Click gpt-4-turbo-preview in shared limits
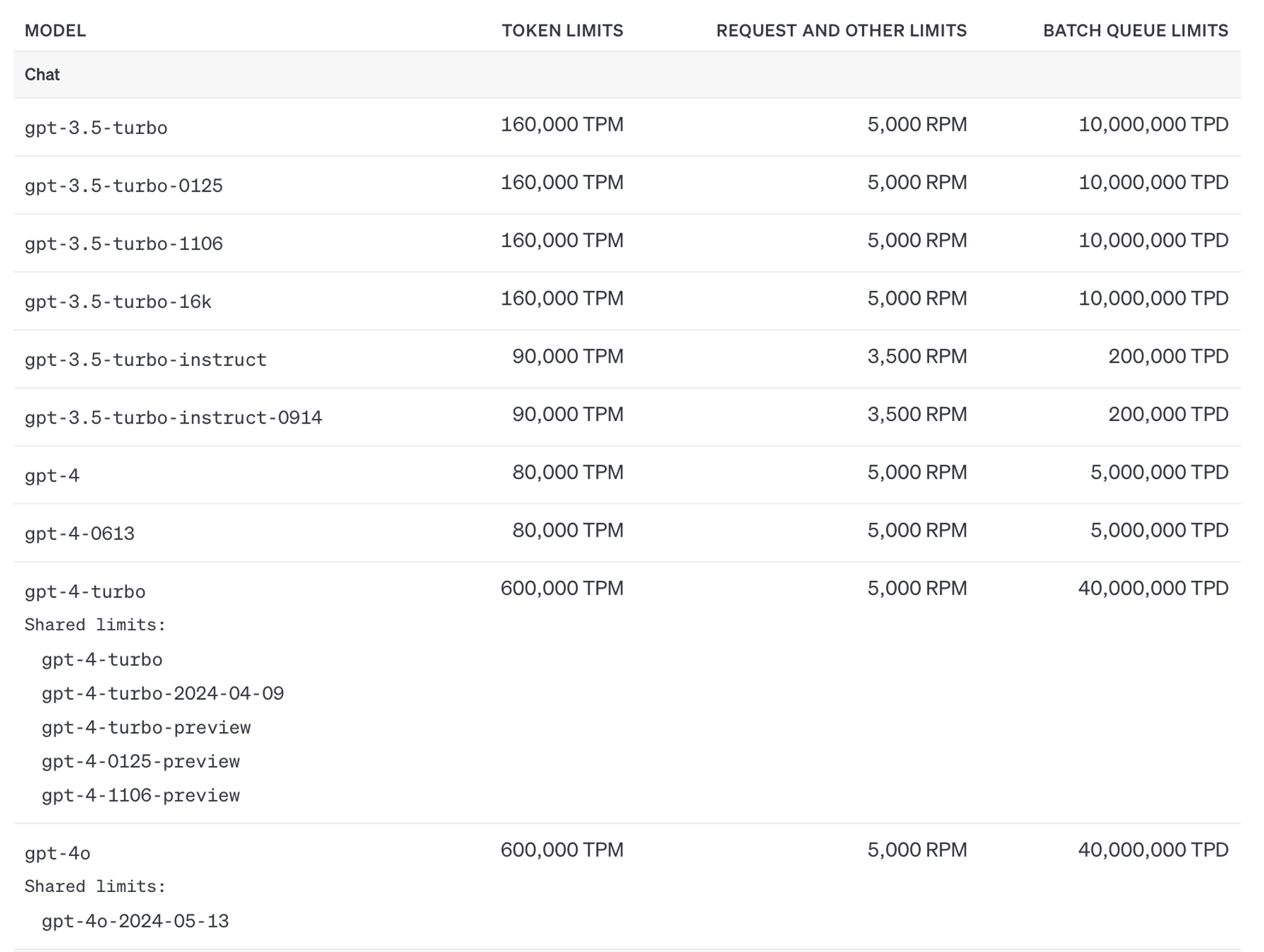1264x952 pixels. (x=146, y=728)
